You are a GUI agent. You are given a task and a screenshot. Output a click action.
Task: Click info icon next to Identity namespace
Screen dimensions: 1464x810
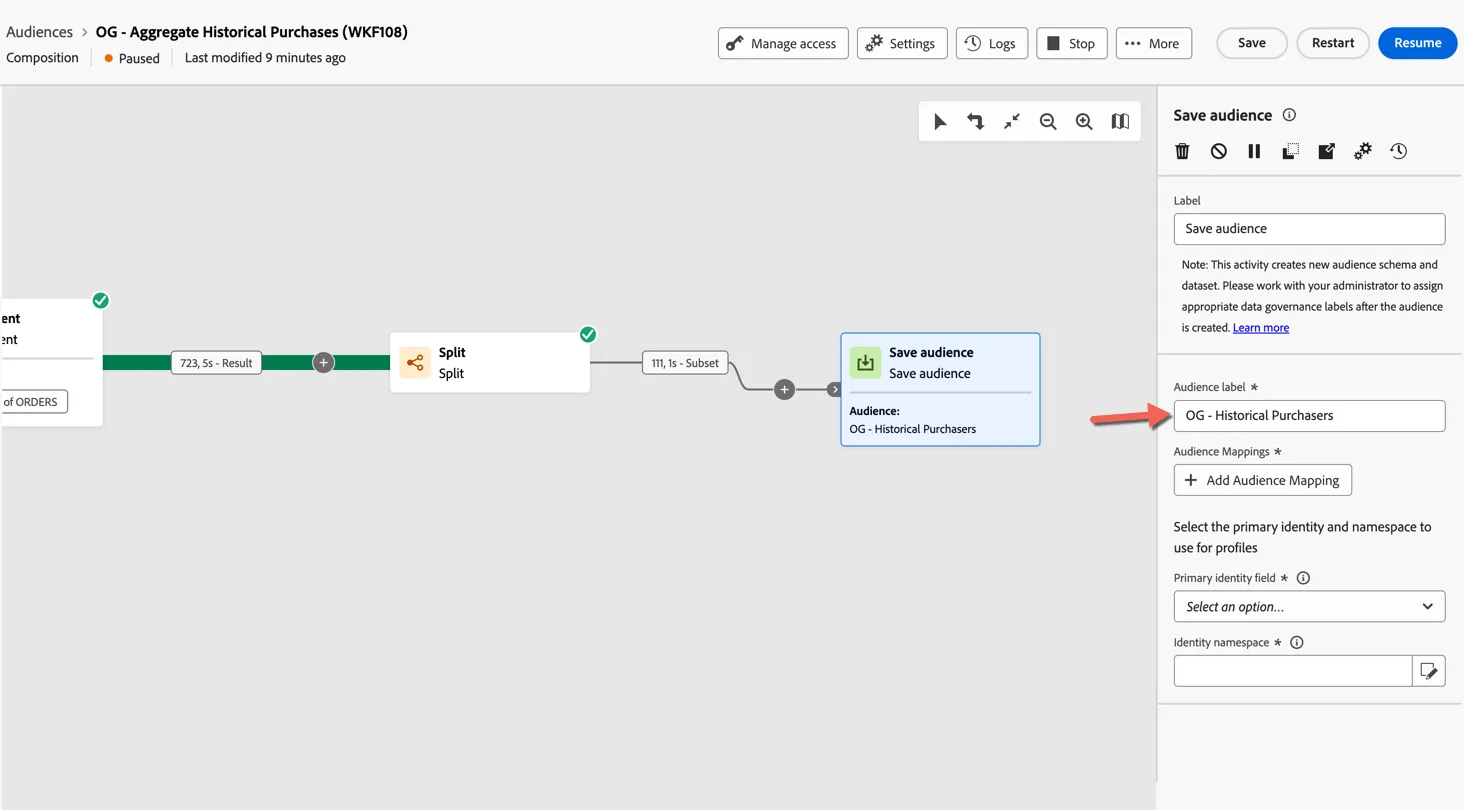(1297, 643)
